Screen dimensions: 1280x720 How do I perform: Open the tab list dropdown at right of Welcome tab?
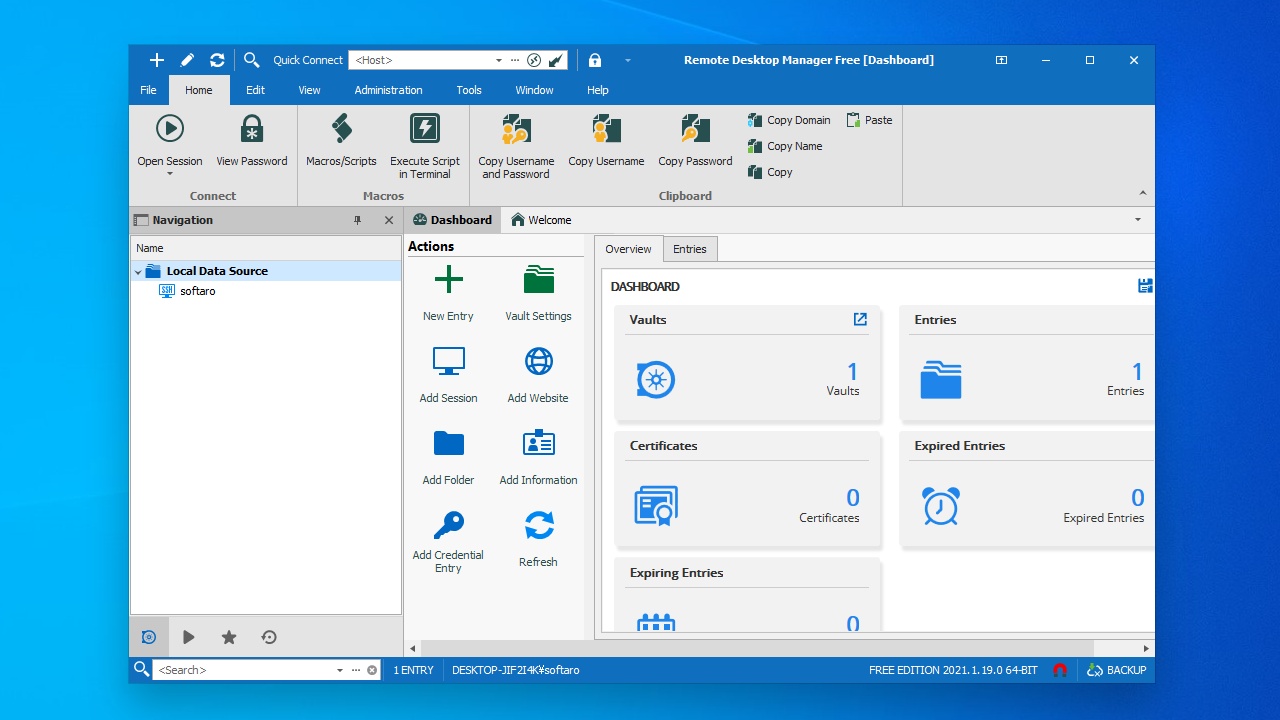click(1138, 220)
